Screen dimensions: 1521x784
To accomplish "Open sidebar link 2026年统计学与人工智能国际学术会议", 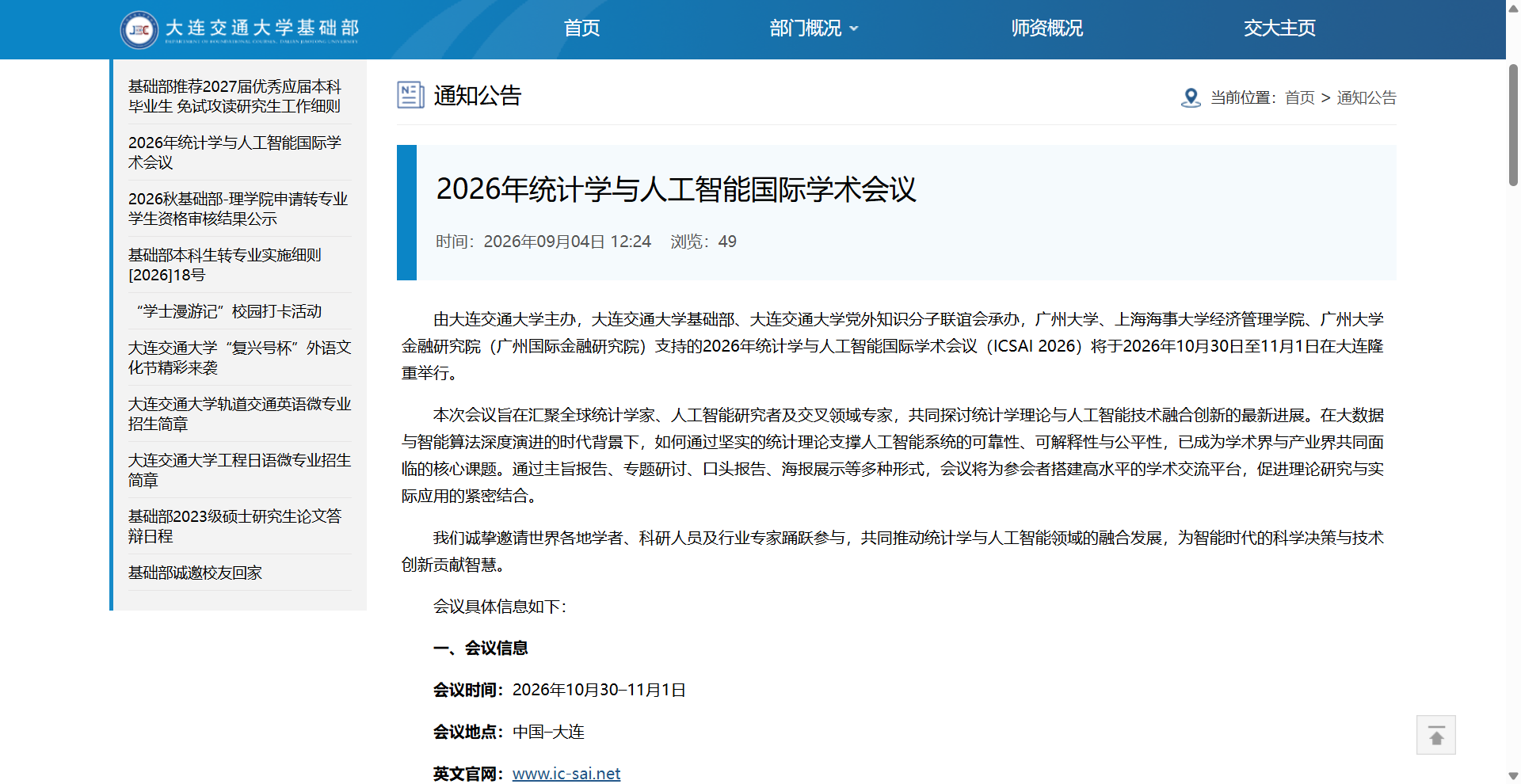I will [x=235, y=152].
